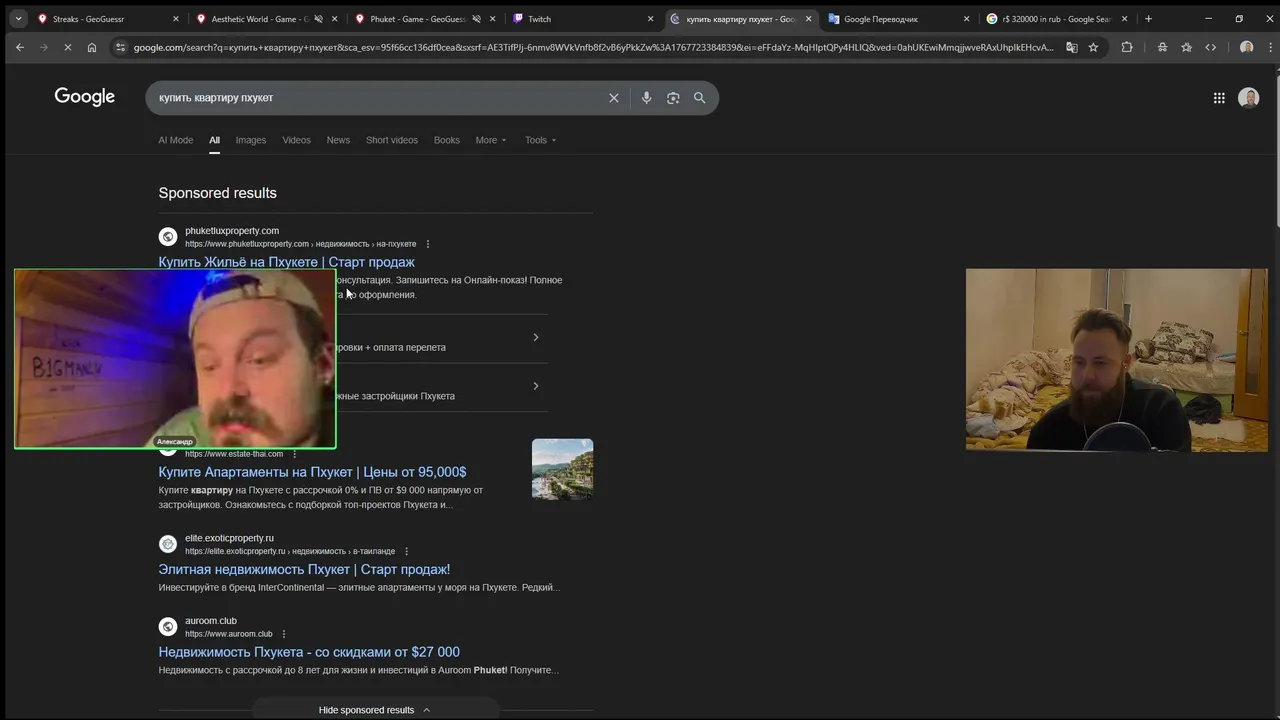The height and width of the screenshot is (720, 1280).
Task: Open Элитная недвижимость Пхукет ad link
Action: [304, 569]
